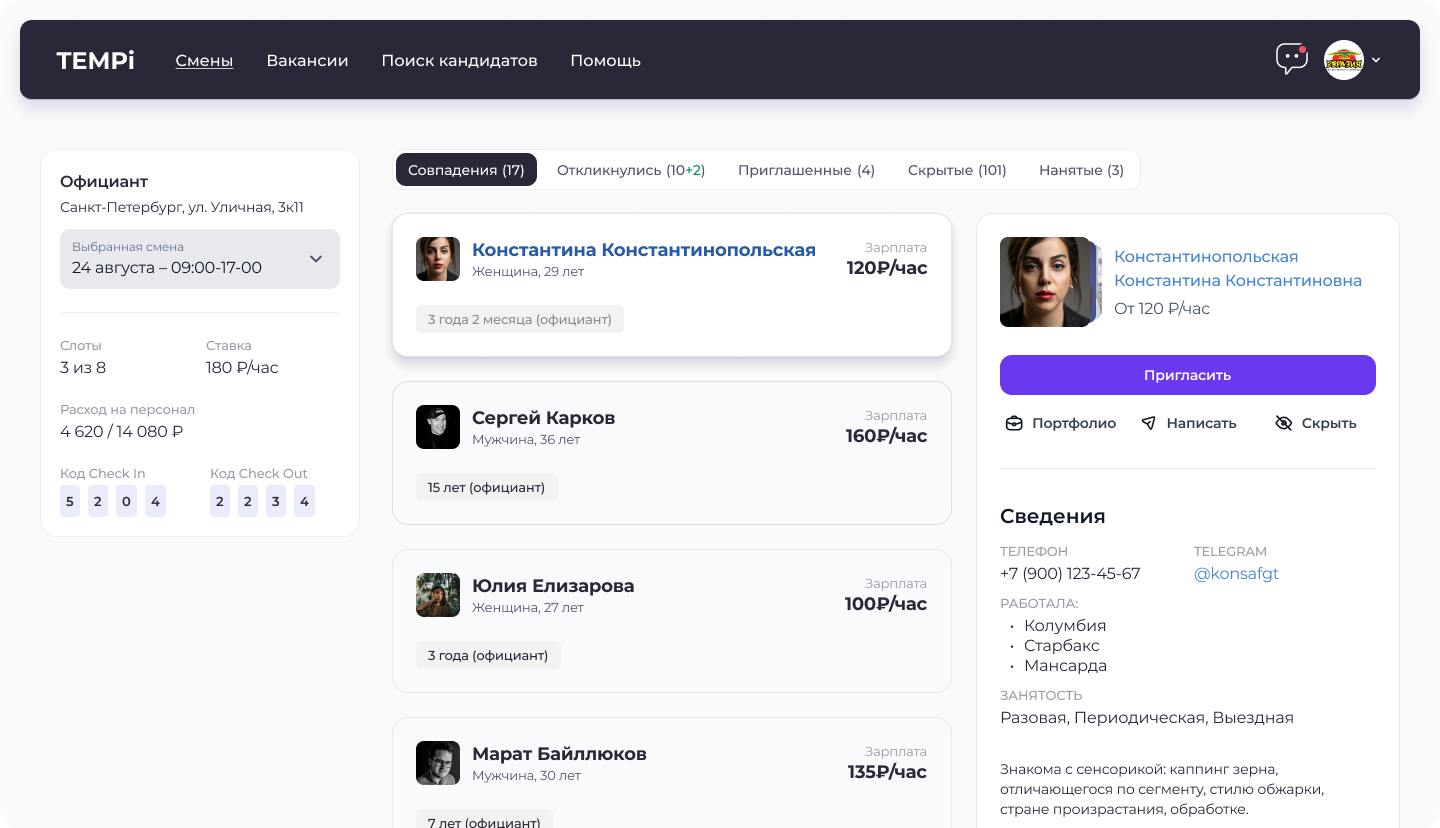Click the 160₽/час salary value
1440x828 pixels.
tap(887, 436)
